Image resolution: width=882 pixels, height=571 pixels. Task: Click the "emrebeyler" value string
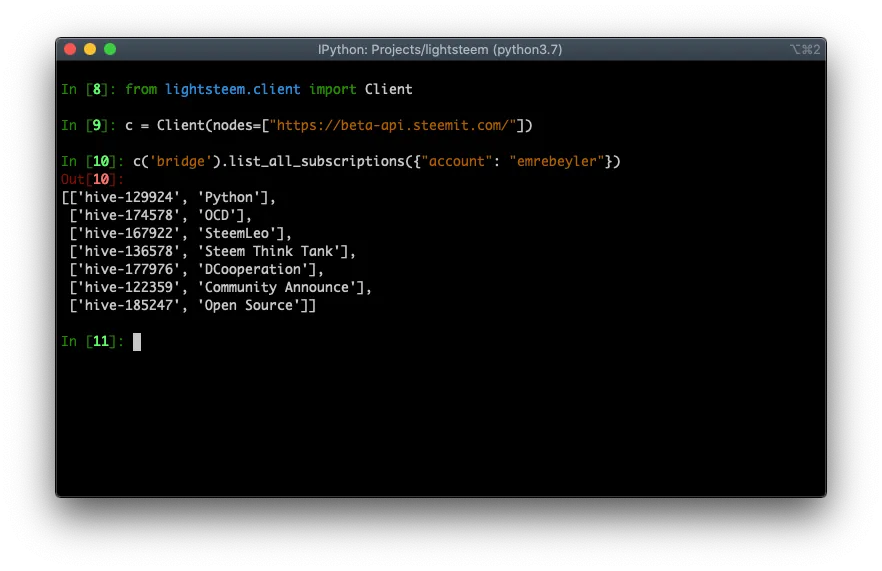tap(556, 161)
